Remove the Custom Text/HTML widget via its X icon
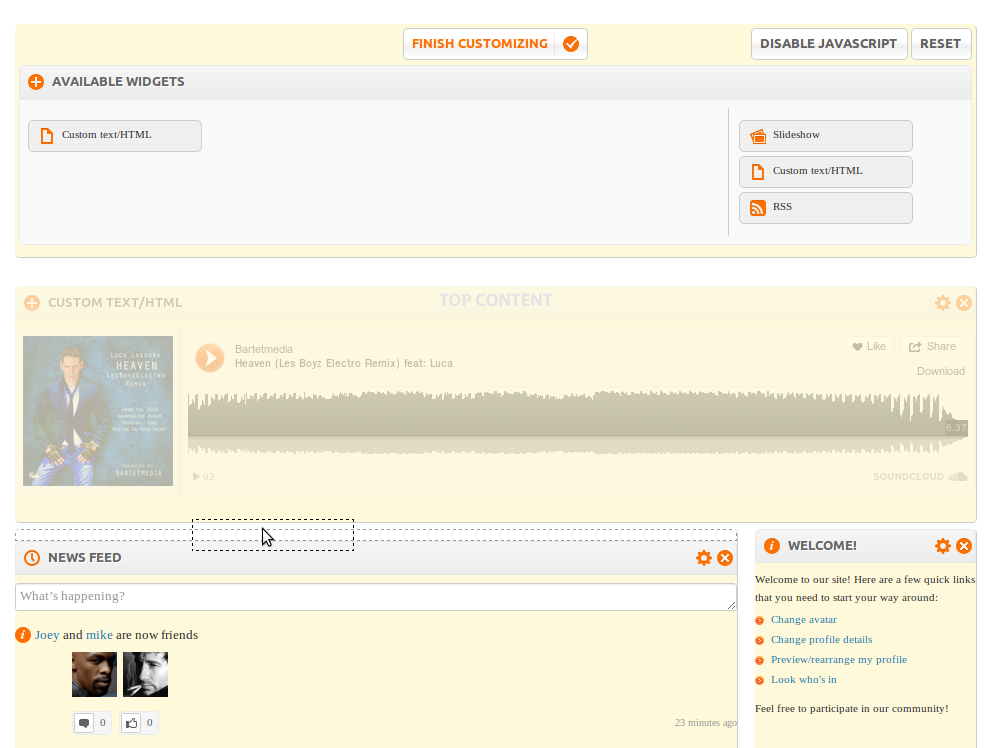Viewport: 991px width, 748px height. click(x=964, y=303)
